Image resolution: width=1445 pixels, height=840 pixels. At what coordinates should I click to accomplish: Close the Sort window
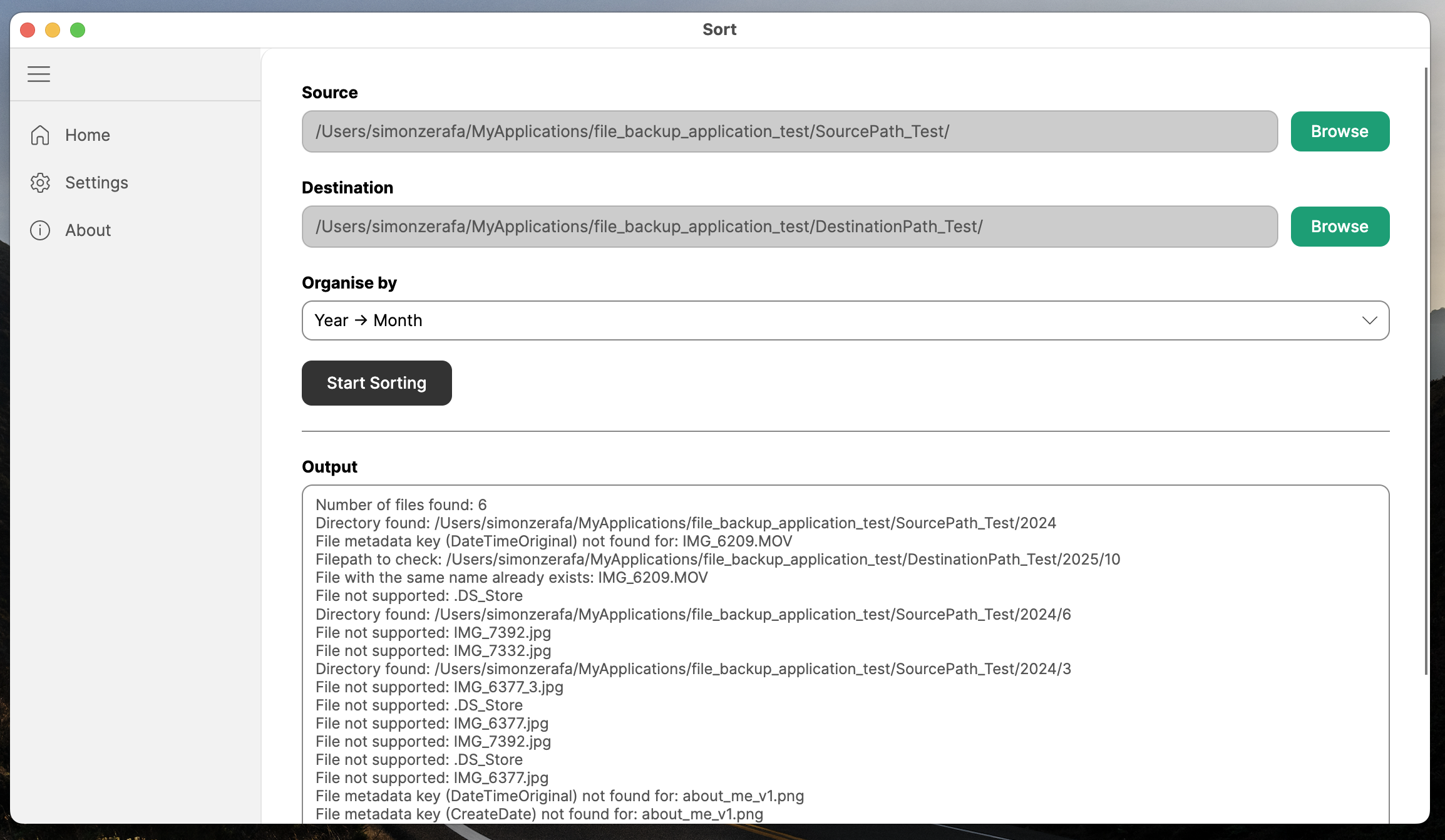click(x=28, y=30)
